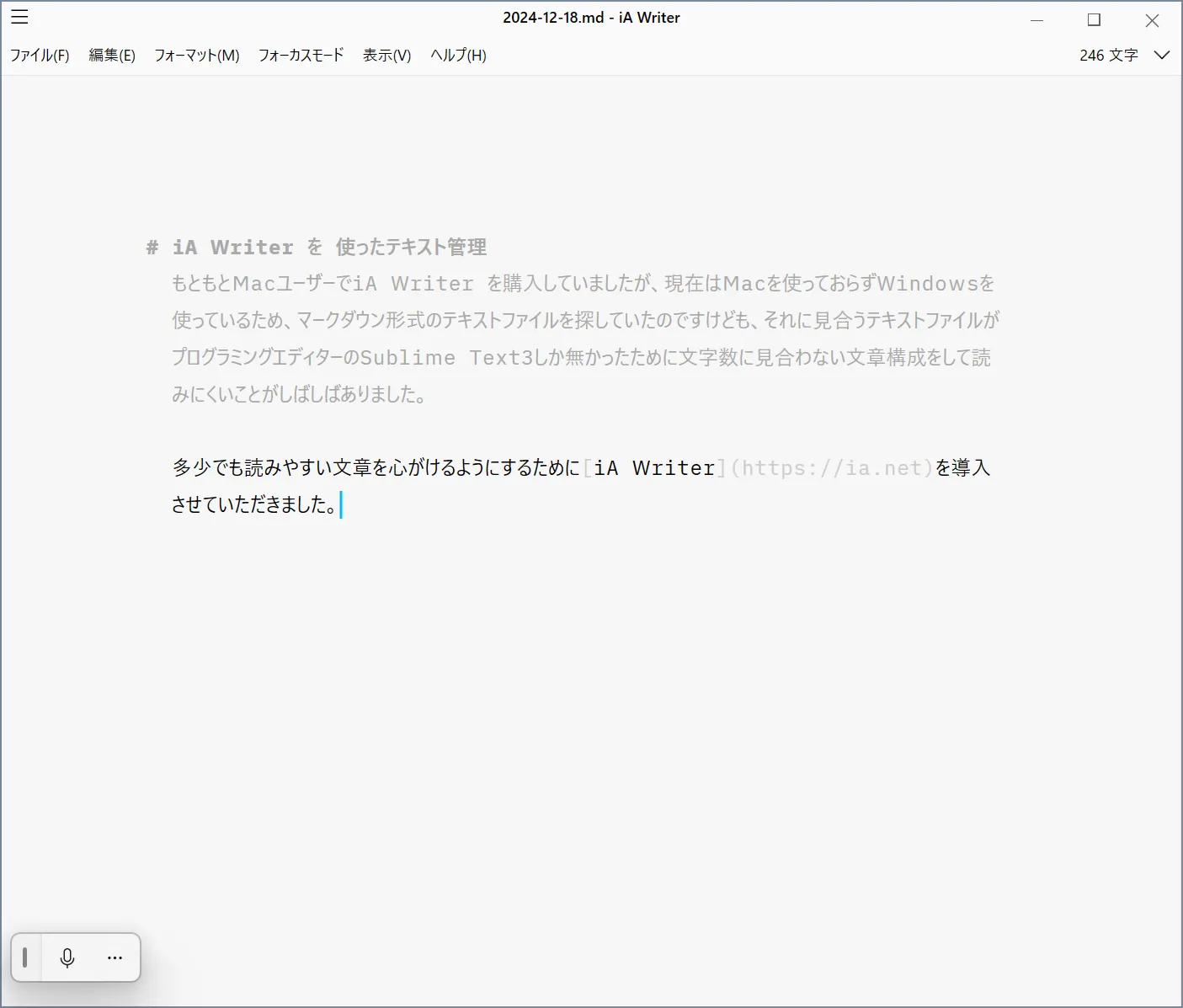Screen dimensions: 1183x1008
Task: Click the word Sublime in the first paragraph
Action: click(408, 358)
